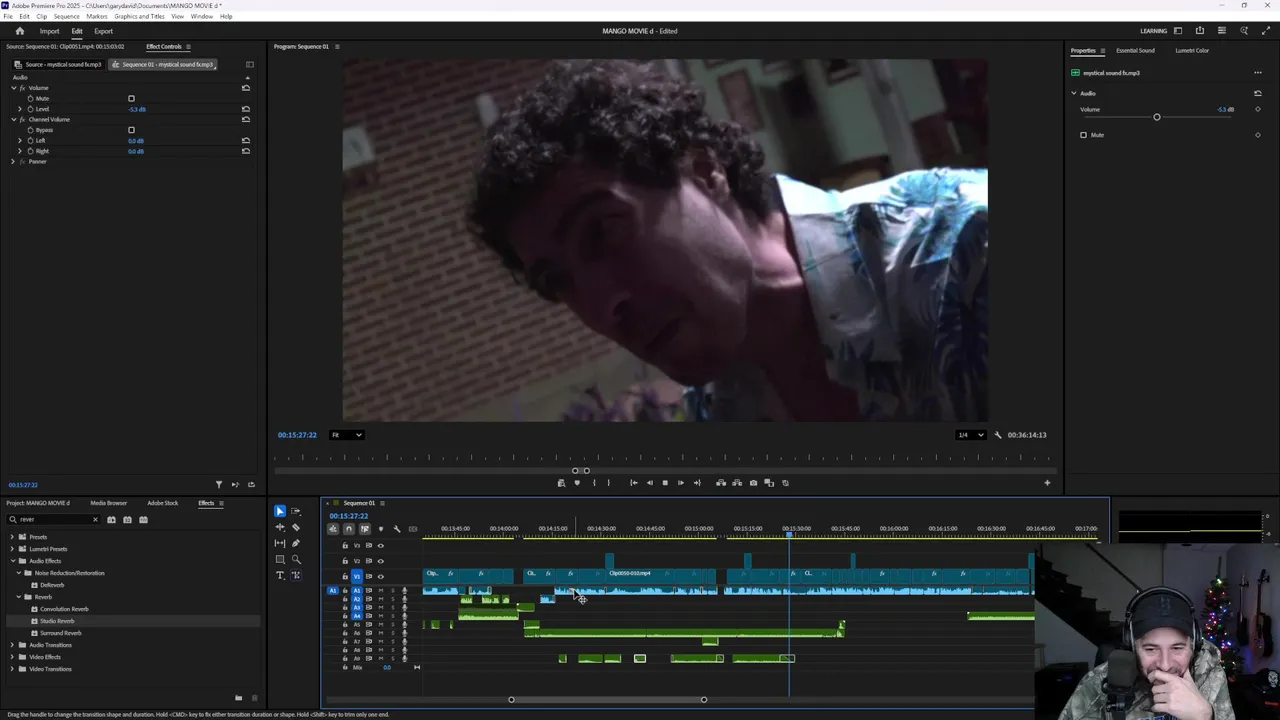
Task: Select the Razor tool
Action: click(x=296, y=527)
